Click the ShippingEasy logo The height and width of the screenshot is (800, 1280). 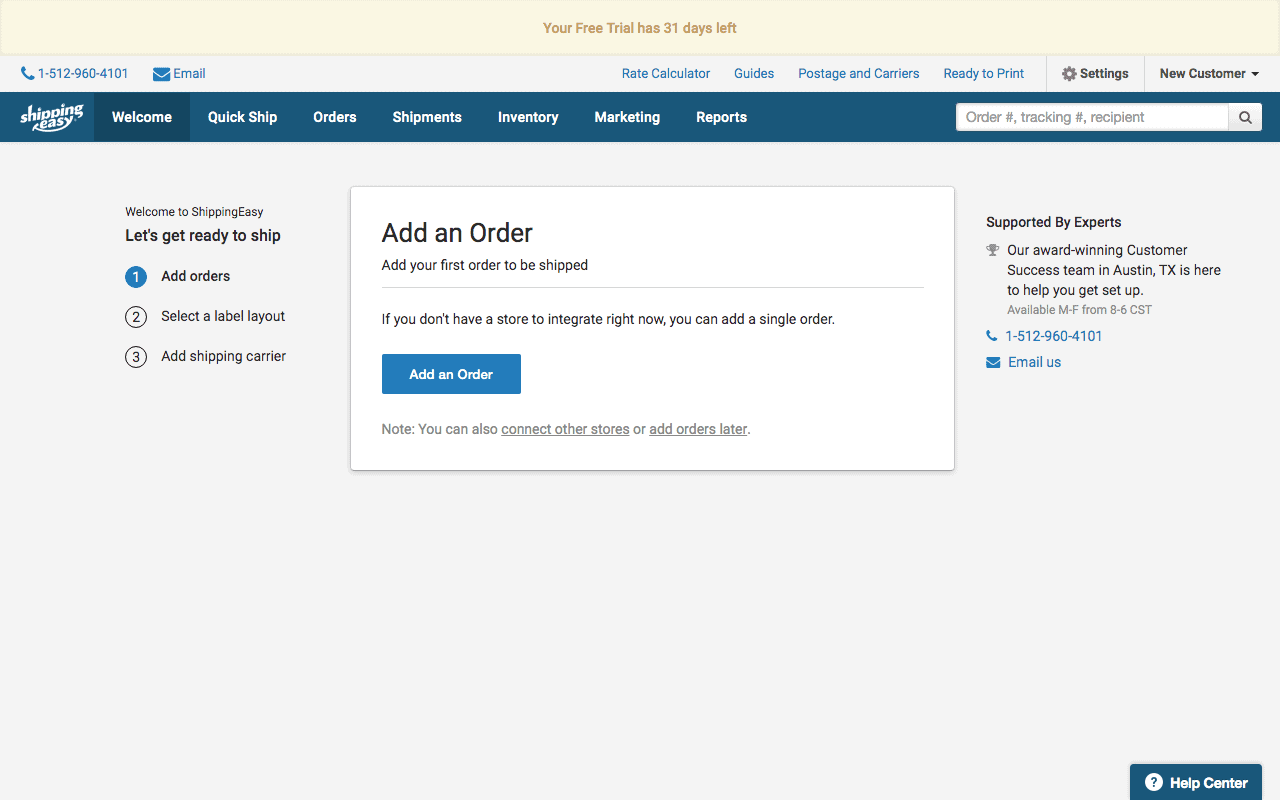52,117
